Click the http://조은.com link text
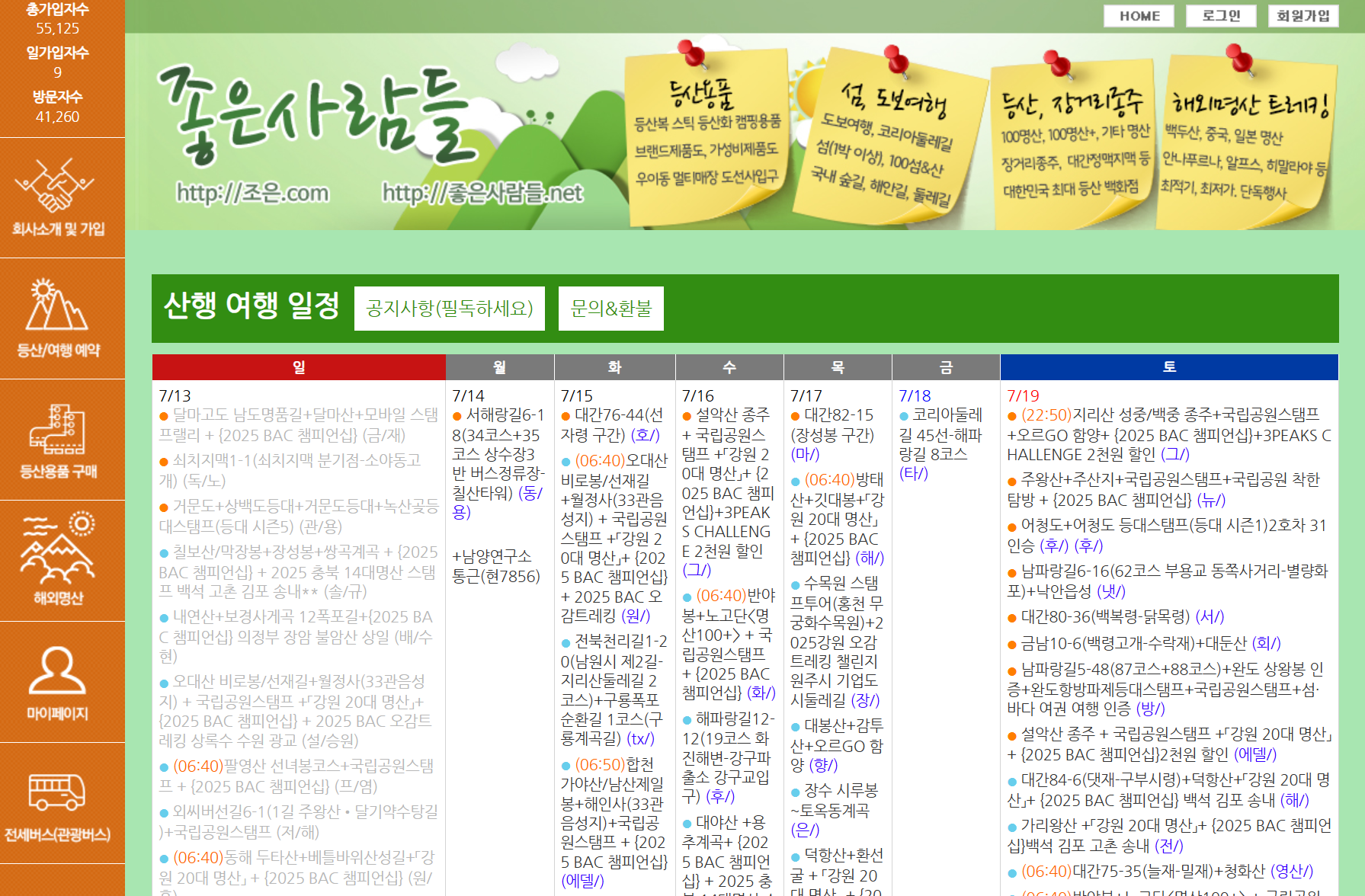 [253, 193]
